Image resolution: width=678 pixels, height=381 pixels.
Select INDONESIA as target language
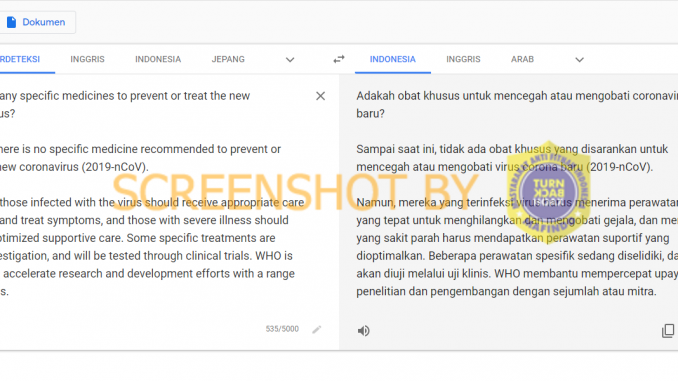click(x=393, y=59)
